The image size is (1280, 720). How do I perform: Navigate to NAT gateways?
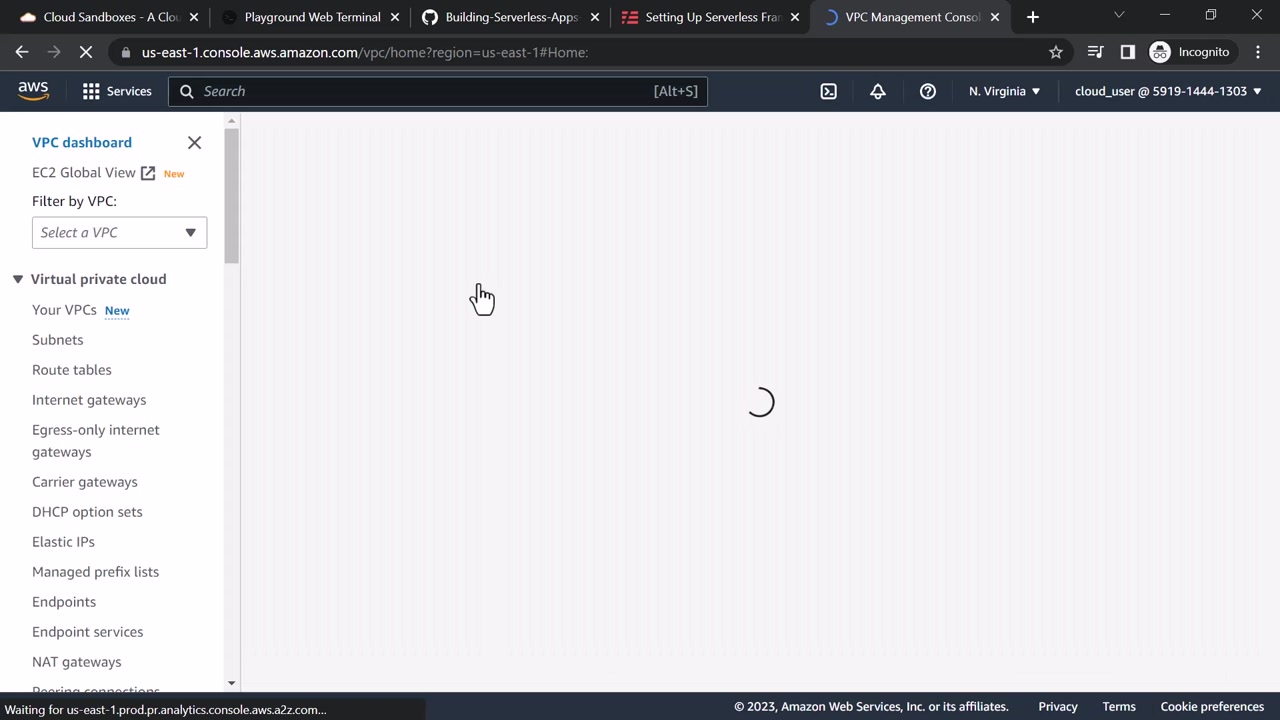[x=77, y=662]
